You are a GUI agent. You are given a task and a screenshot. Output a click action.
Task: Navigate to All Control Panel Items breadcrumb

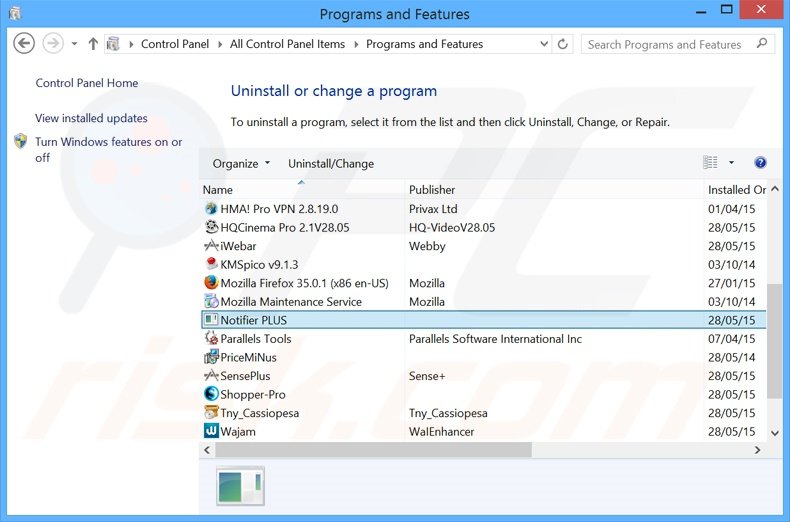pos(287,44)
